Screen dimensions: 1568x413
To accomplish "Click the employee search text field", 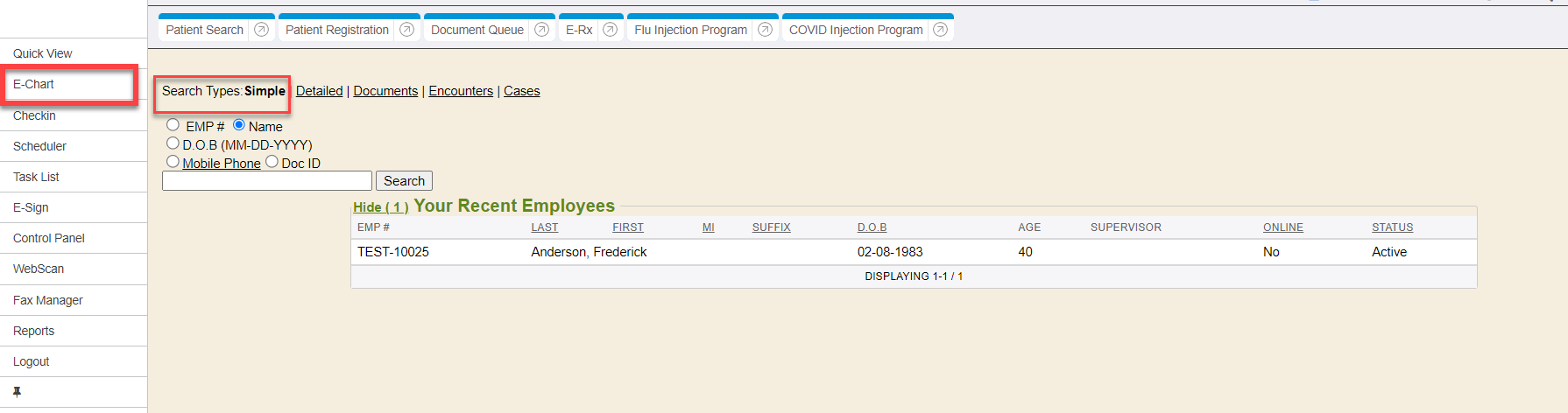I will pos(267,181).
